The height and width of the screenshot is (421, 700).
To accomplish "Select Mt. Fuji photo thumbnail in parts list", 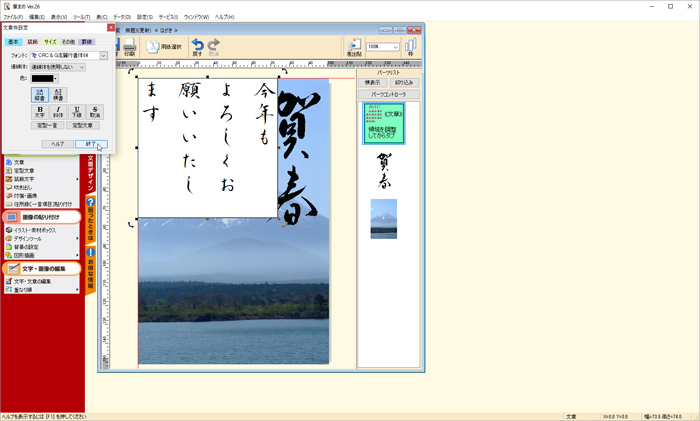I will tap(383, 218).
